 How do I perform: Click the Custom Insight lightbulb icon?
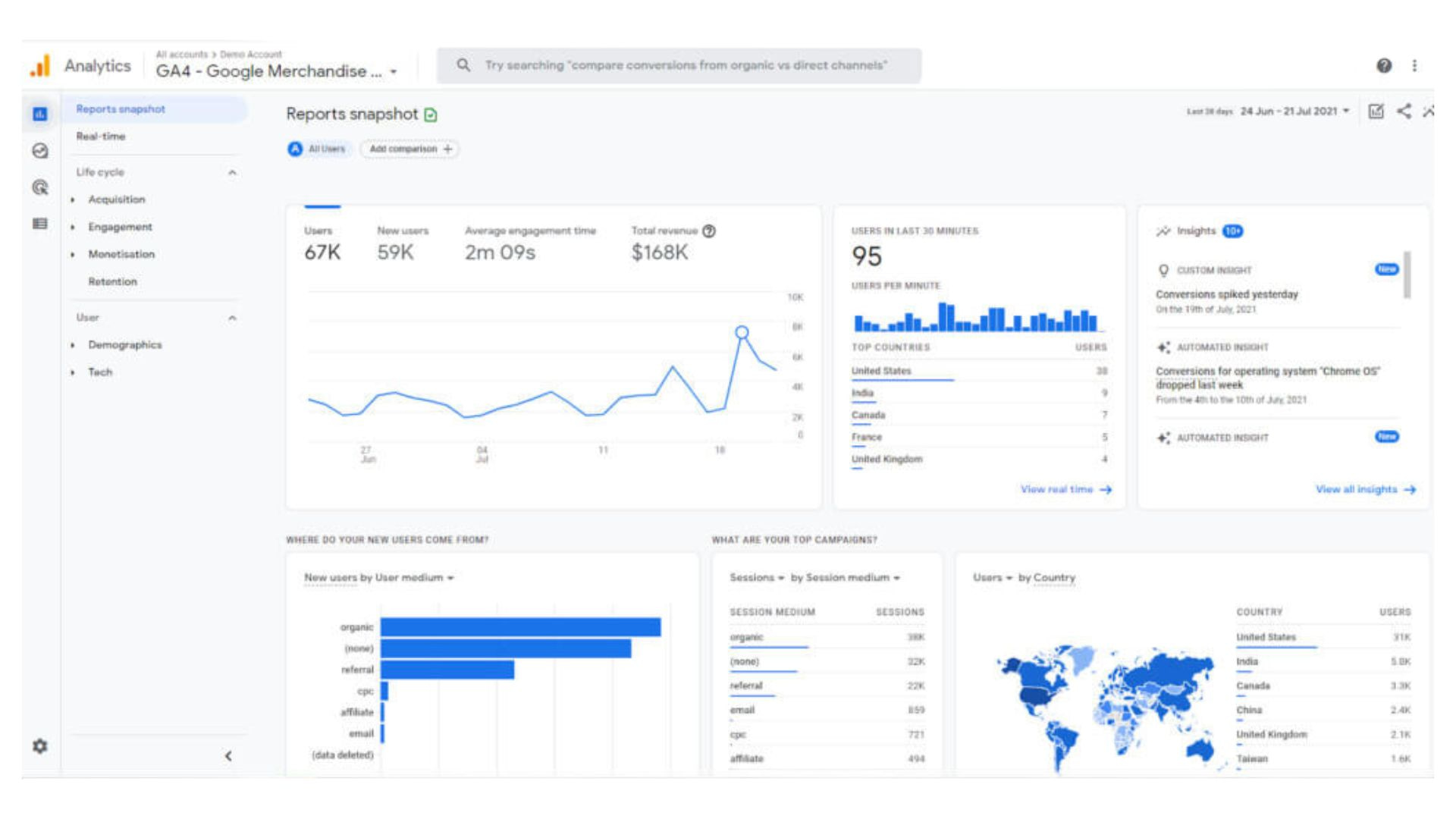click(1163, 271)
